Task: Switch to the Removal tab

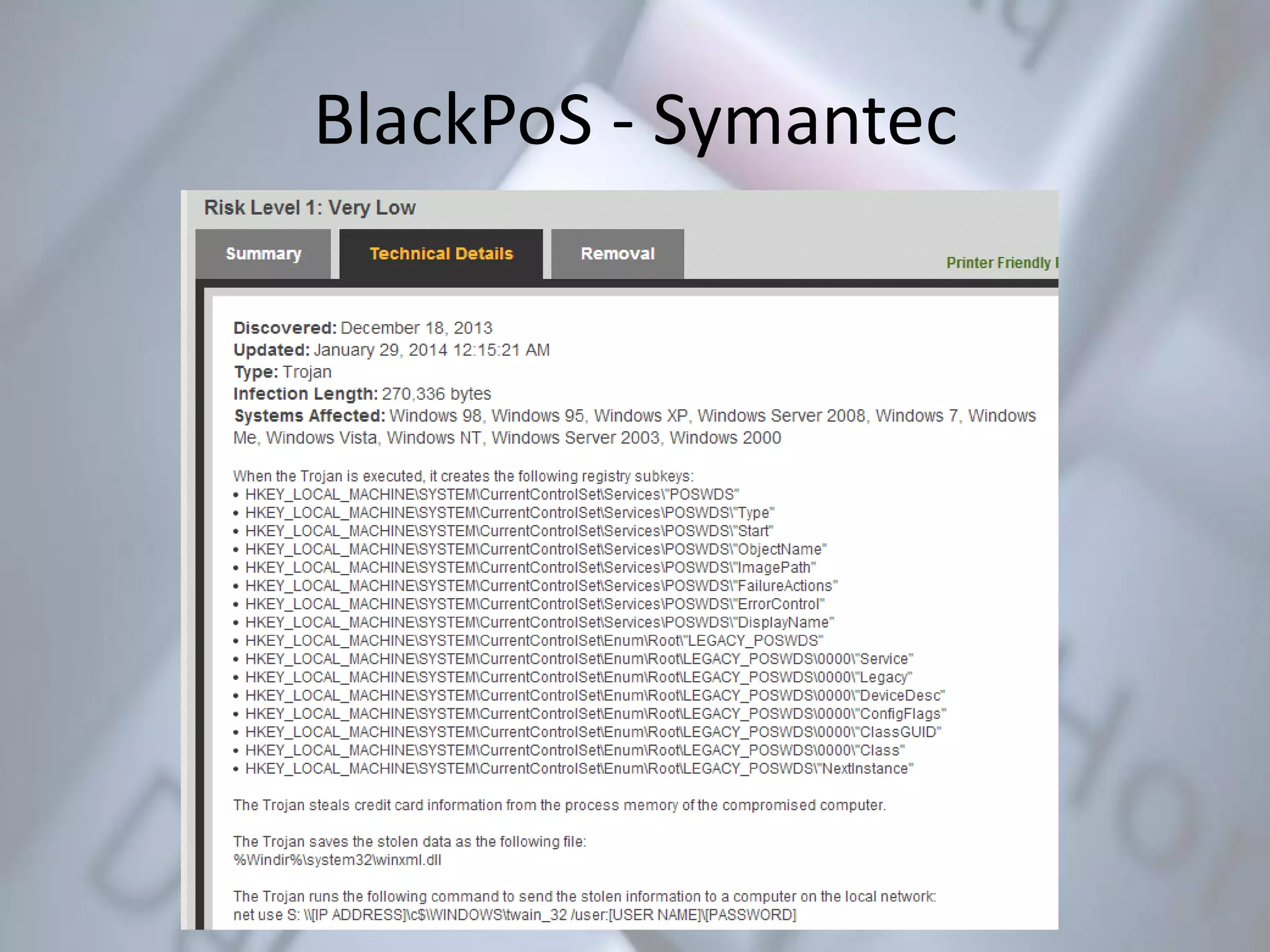Action: tap(618, 254)
